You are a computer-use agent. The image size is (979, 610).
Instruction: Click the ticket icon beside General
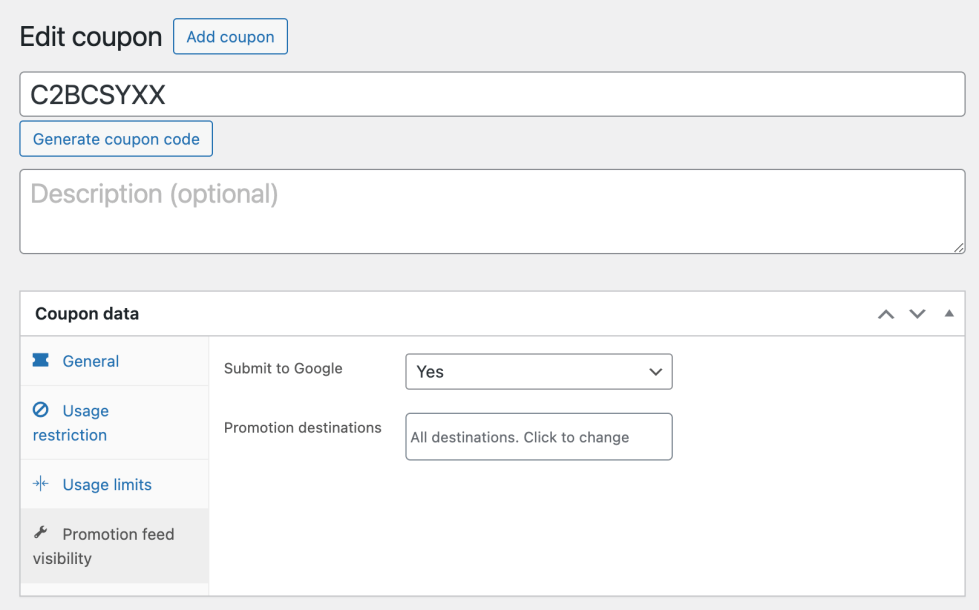coord(41,361)
